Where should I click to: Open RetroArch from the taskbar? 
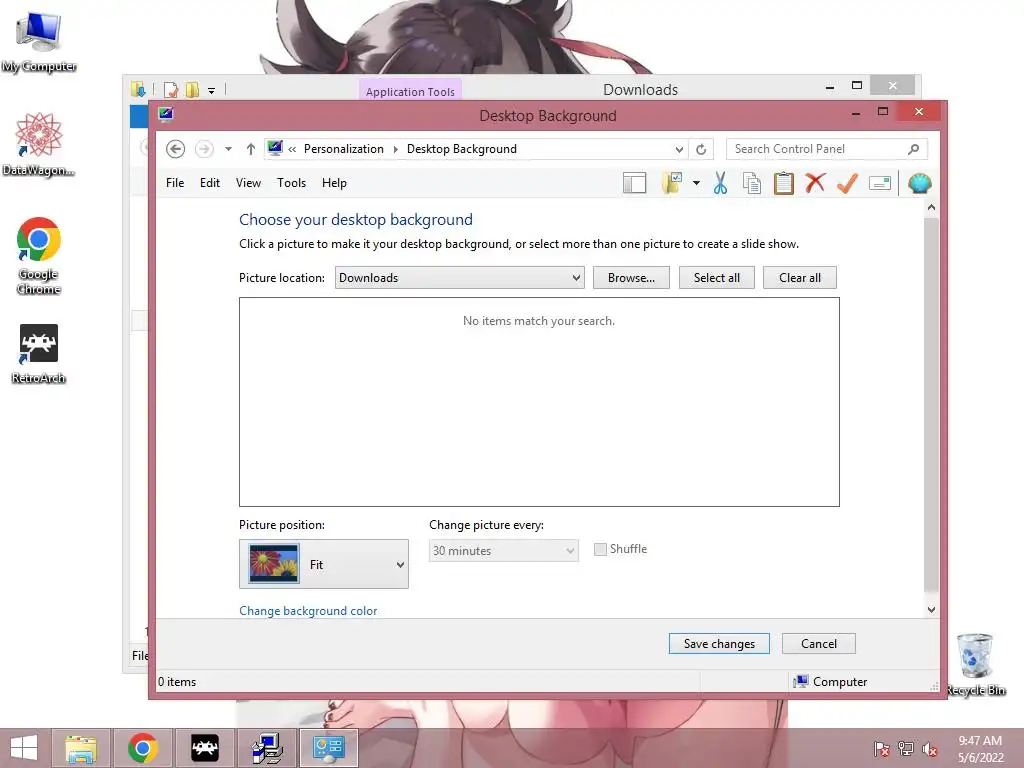(x=204, y=748)
